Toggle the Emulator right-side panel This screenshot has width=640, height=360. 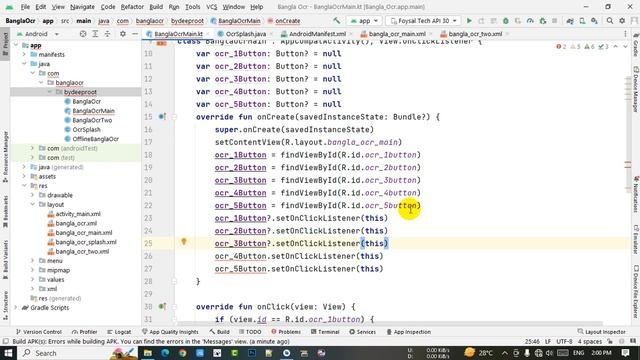(636, 239)
